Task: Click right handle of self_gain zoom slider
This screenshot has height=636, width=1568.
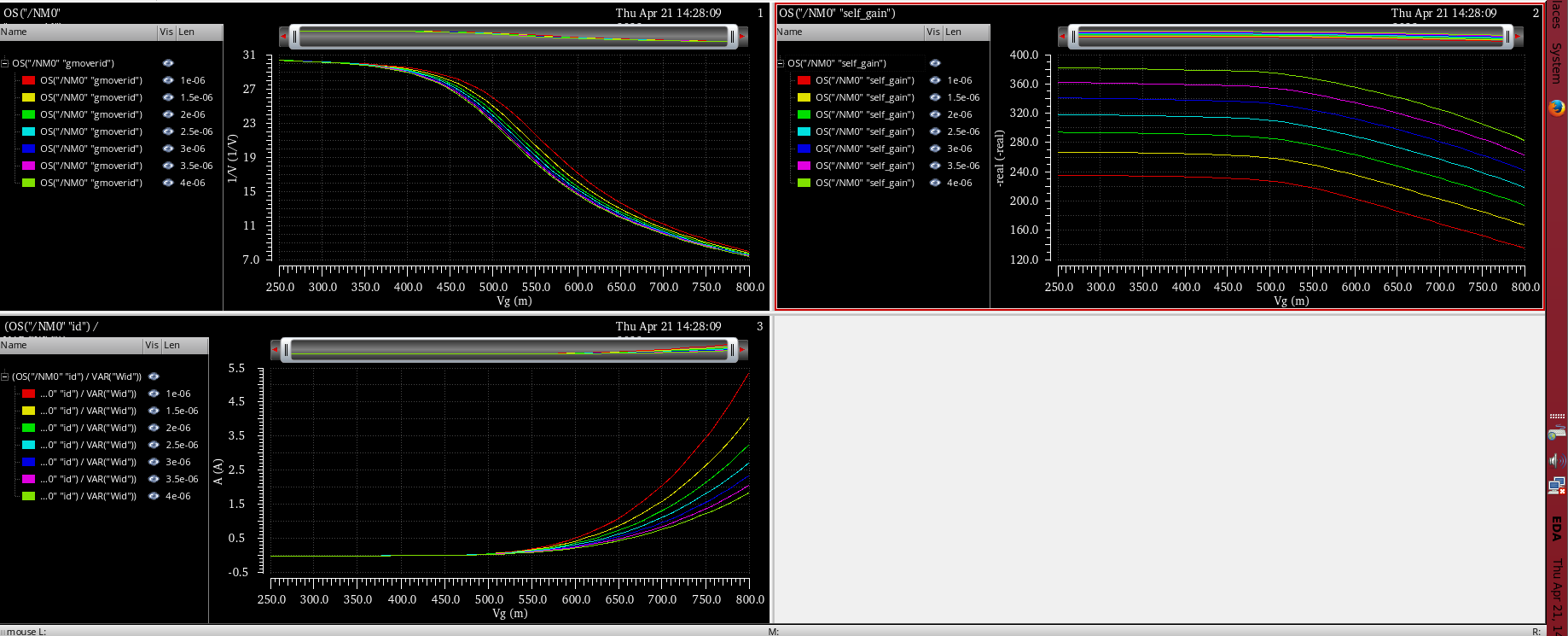Action: tap(1507, 37)
